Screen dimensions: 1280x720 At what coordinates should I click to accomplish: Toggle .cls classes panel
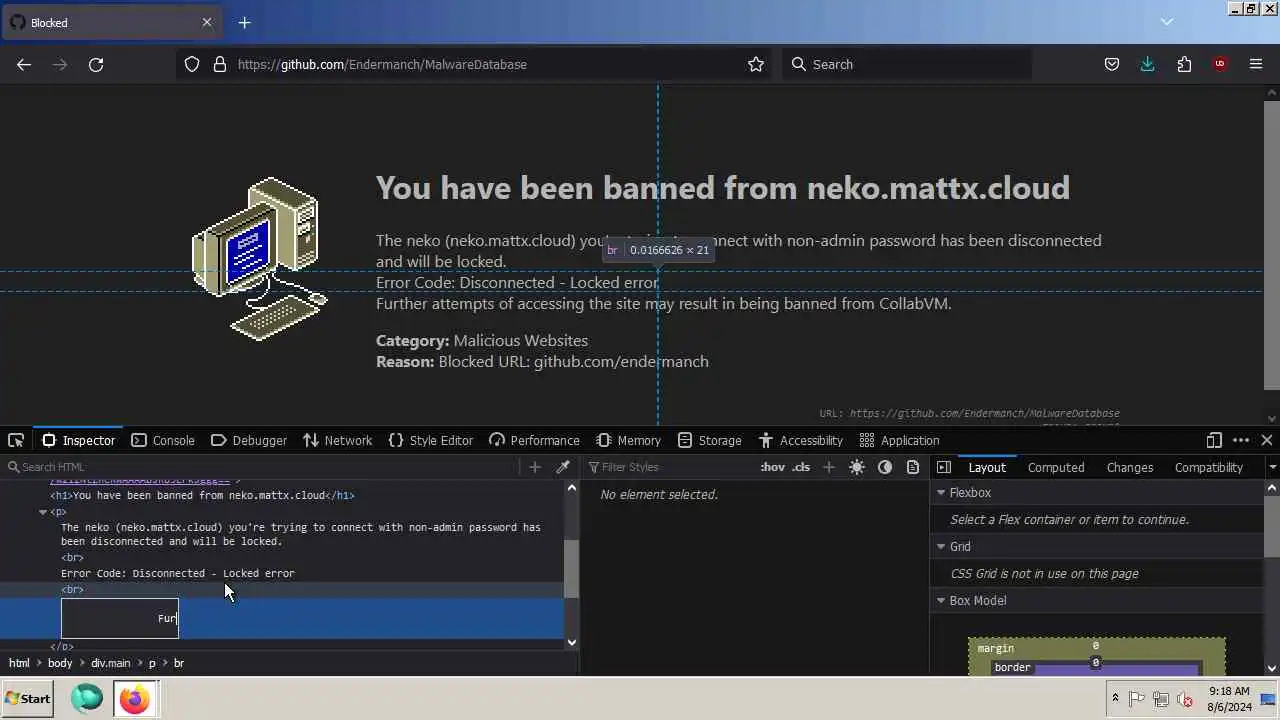click(x=801, y=467)
